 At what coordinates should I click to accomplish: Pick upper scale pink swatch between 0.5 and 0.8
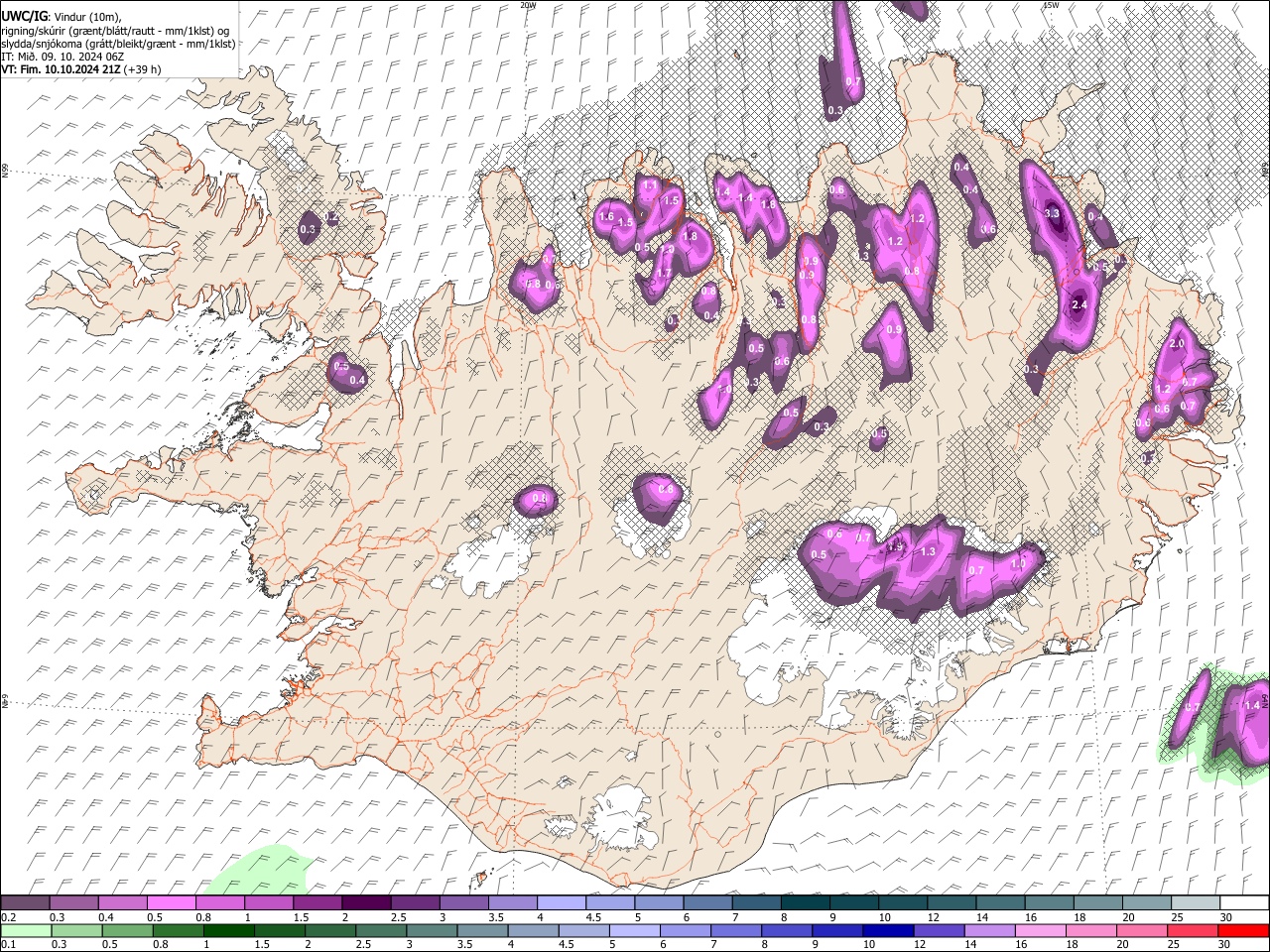pyautogui.click(x=171, y=902)
